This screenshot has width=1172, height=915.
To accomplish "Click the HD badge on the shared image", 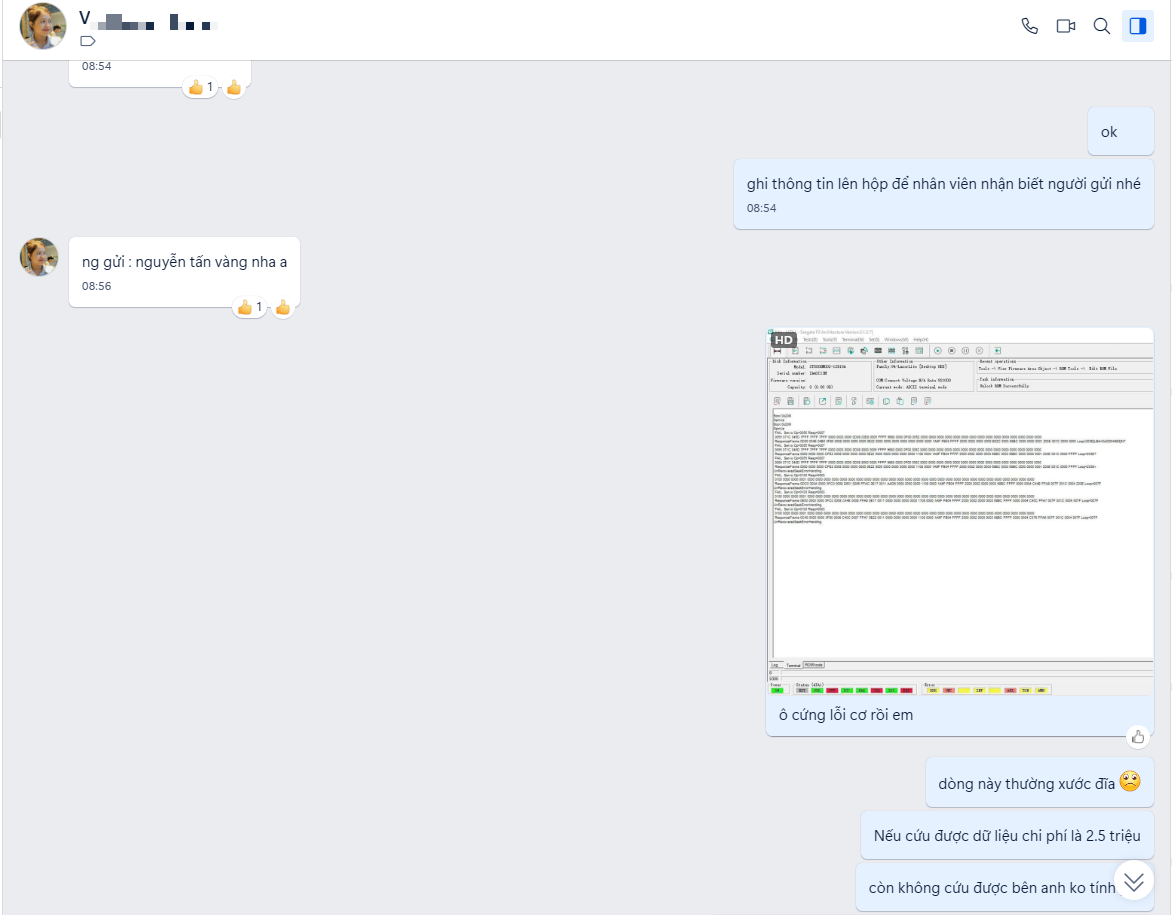I will tap(783, 340).
